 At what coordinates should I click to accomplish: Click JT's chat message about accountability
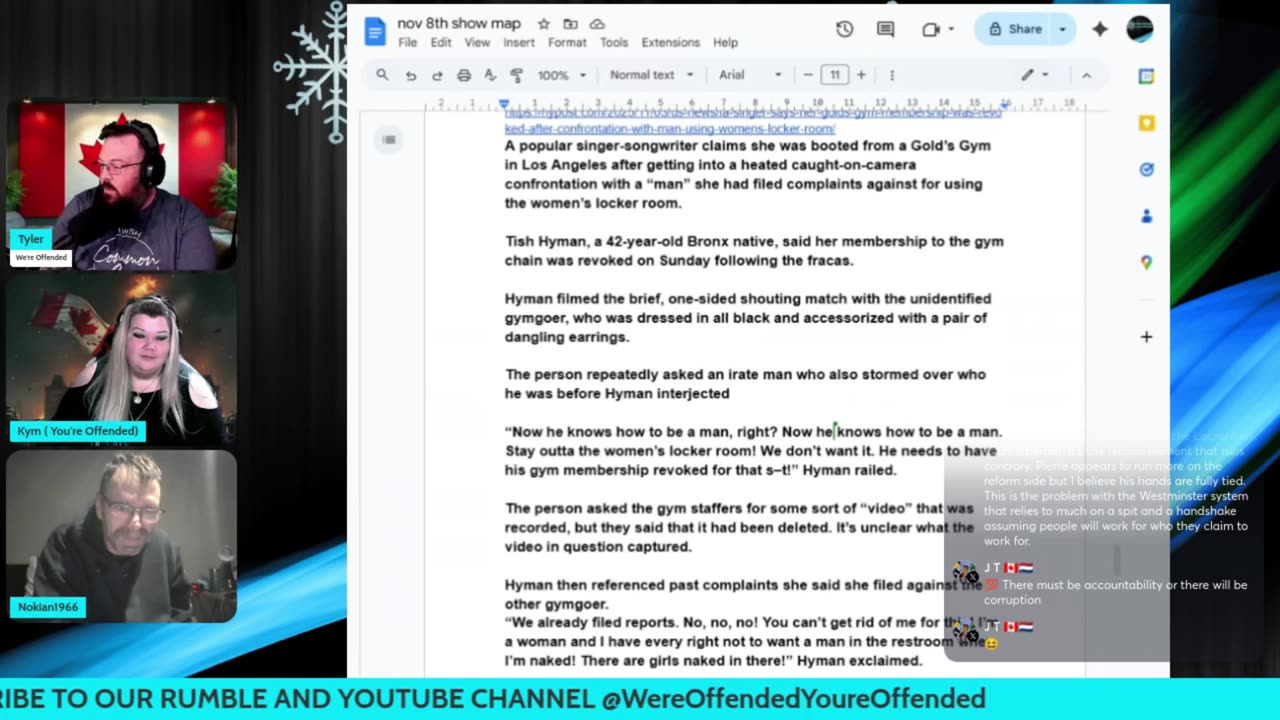pyautogui.click(x=1115, y=592)
